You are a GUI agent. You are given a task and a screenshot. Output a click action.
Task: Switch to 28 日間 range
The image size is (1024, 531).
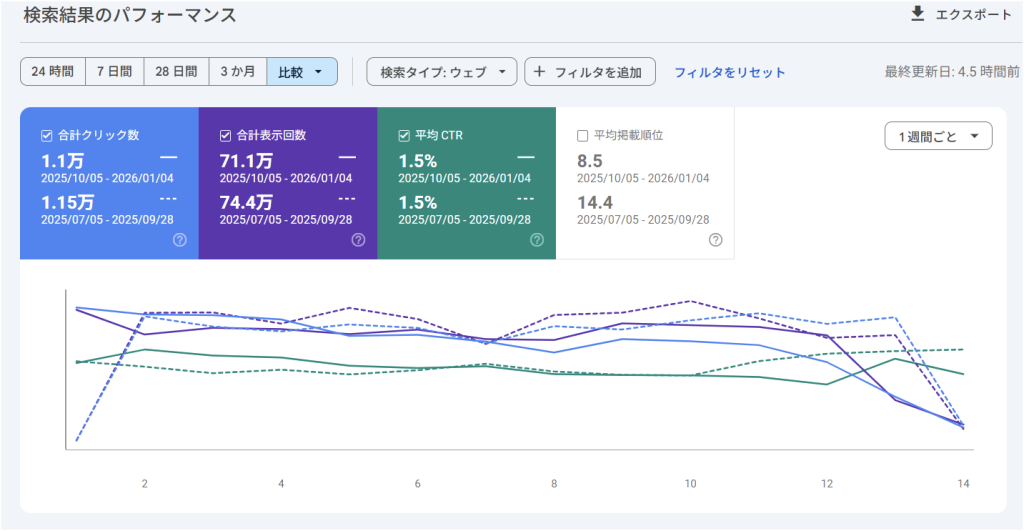176,72
